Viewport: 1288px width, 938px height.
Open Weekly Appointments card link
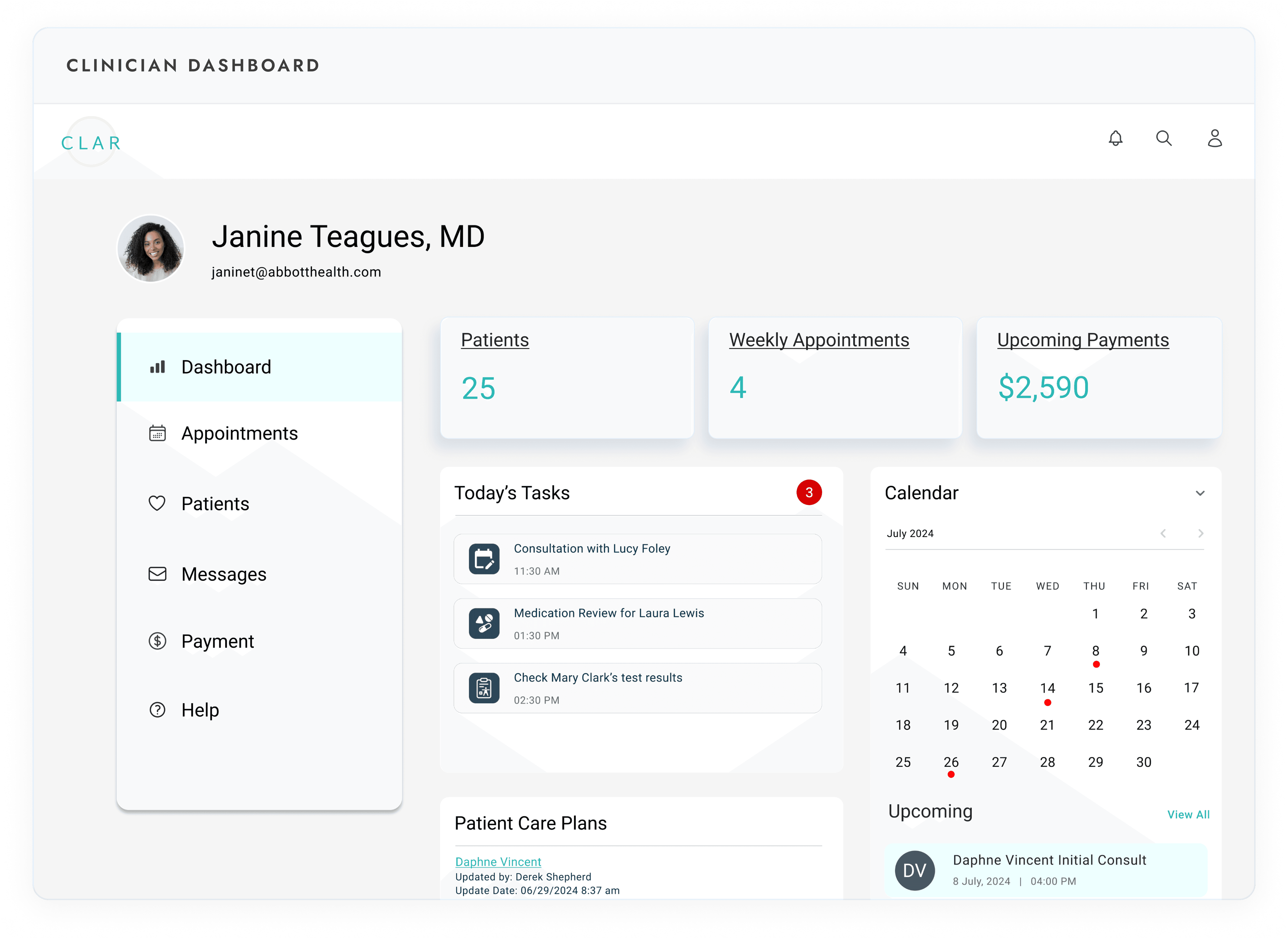coord(818,340)
